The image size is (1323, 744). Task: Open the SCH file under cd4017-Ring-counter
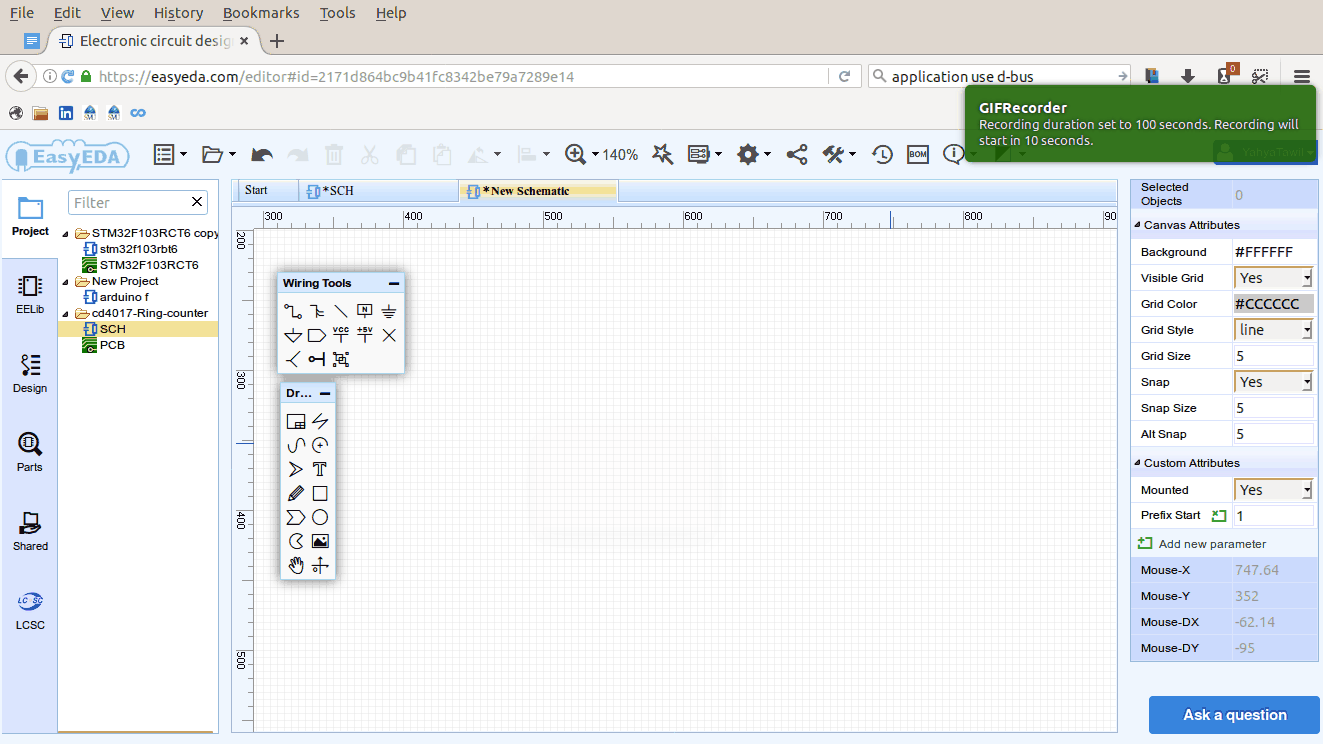(x=110, y=328)
